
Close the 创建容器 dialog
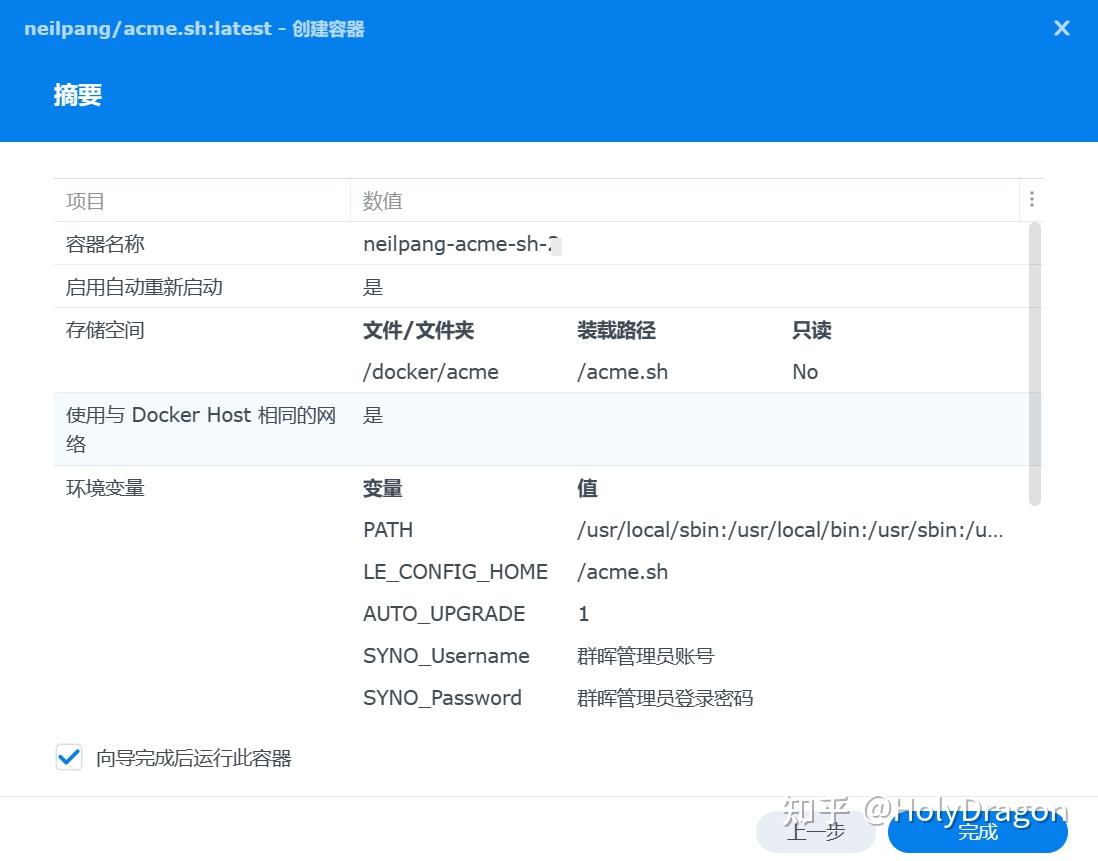coord(1061,28)
